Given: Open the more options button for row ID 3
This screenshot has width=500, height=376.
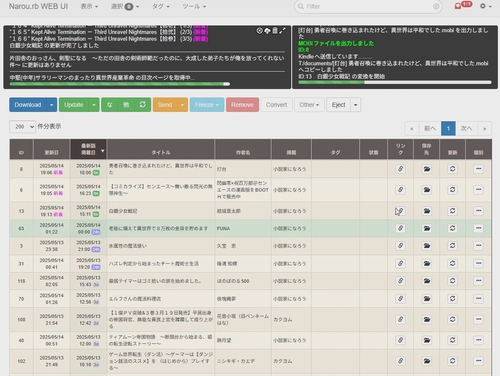Looking at the screenshot, I should coord(478,246).
